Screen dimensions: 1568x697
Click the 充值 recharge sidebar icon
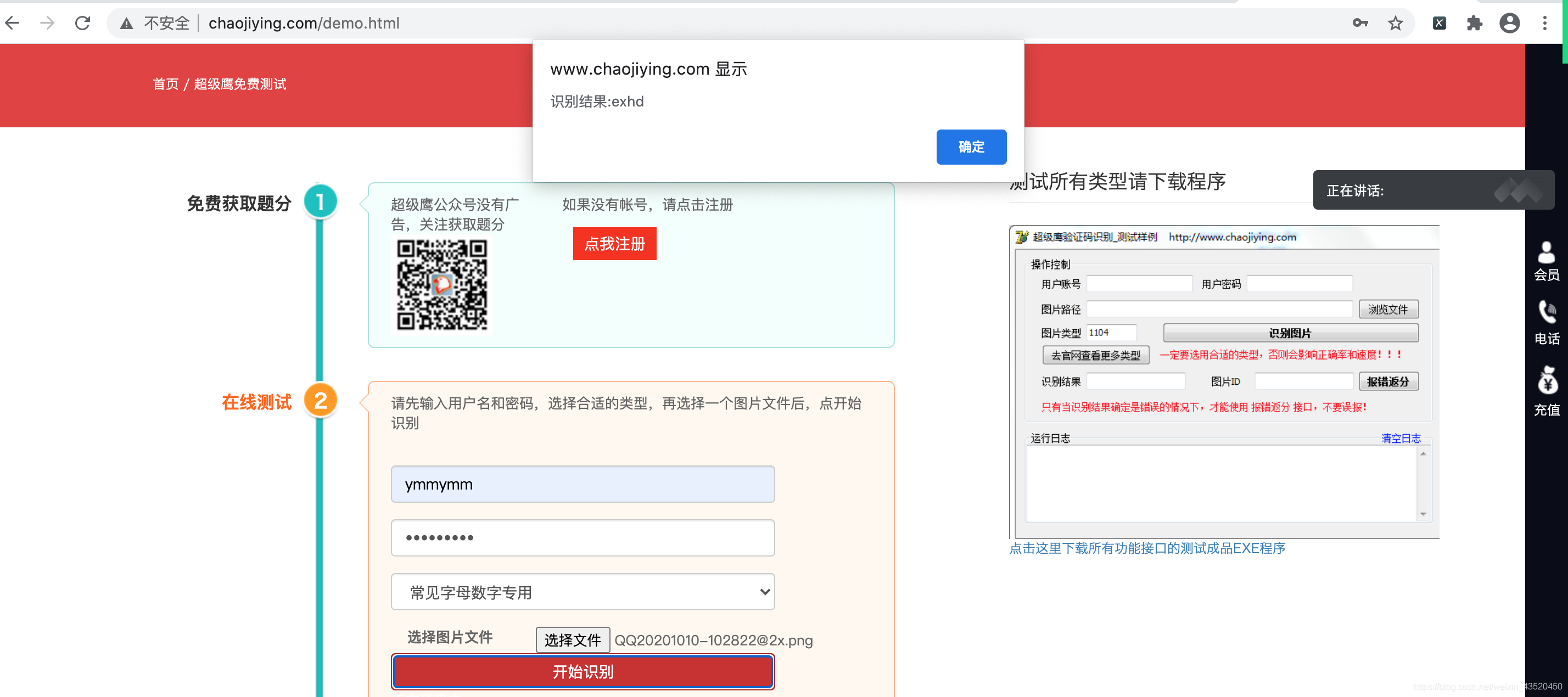1546,391
